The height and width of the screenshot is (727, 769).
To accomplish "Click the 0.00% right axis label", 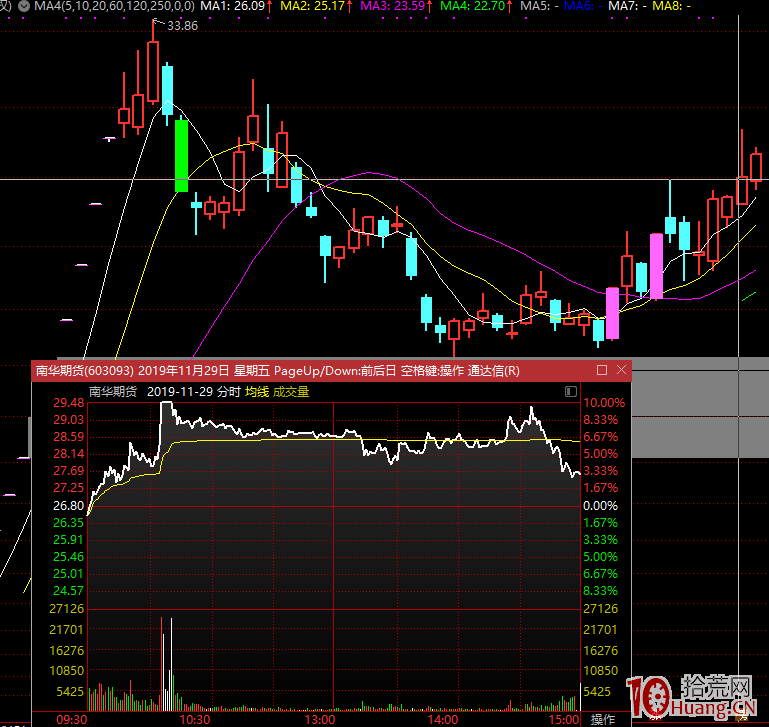I will 600,506.
